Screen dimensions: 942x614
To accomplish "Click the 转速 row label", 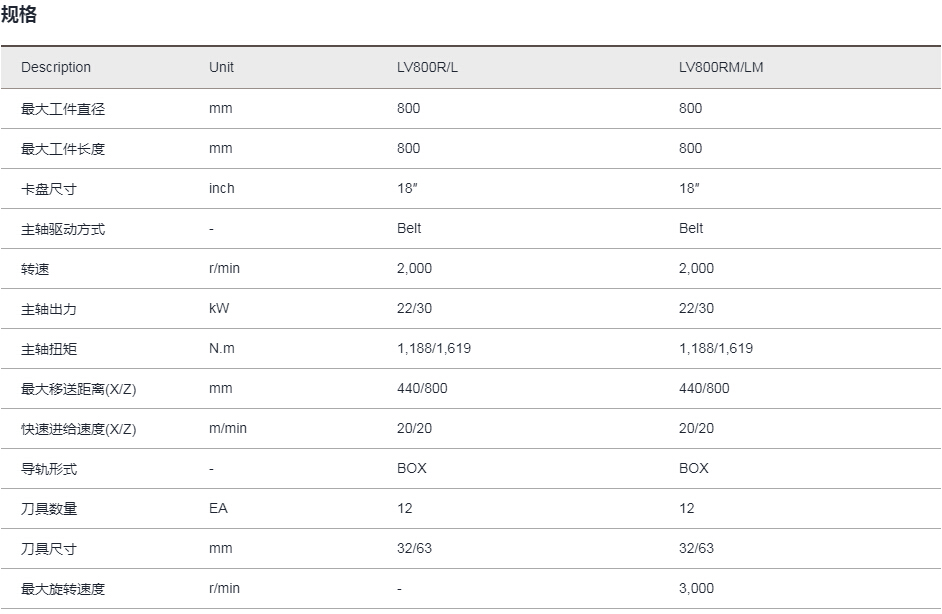I will pyautogui.click(x=35, y=269).
